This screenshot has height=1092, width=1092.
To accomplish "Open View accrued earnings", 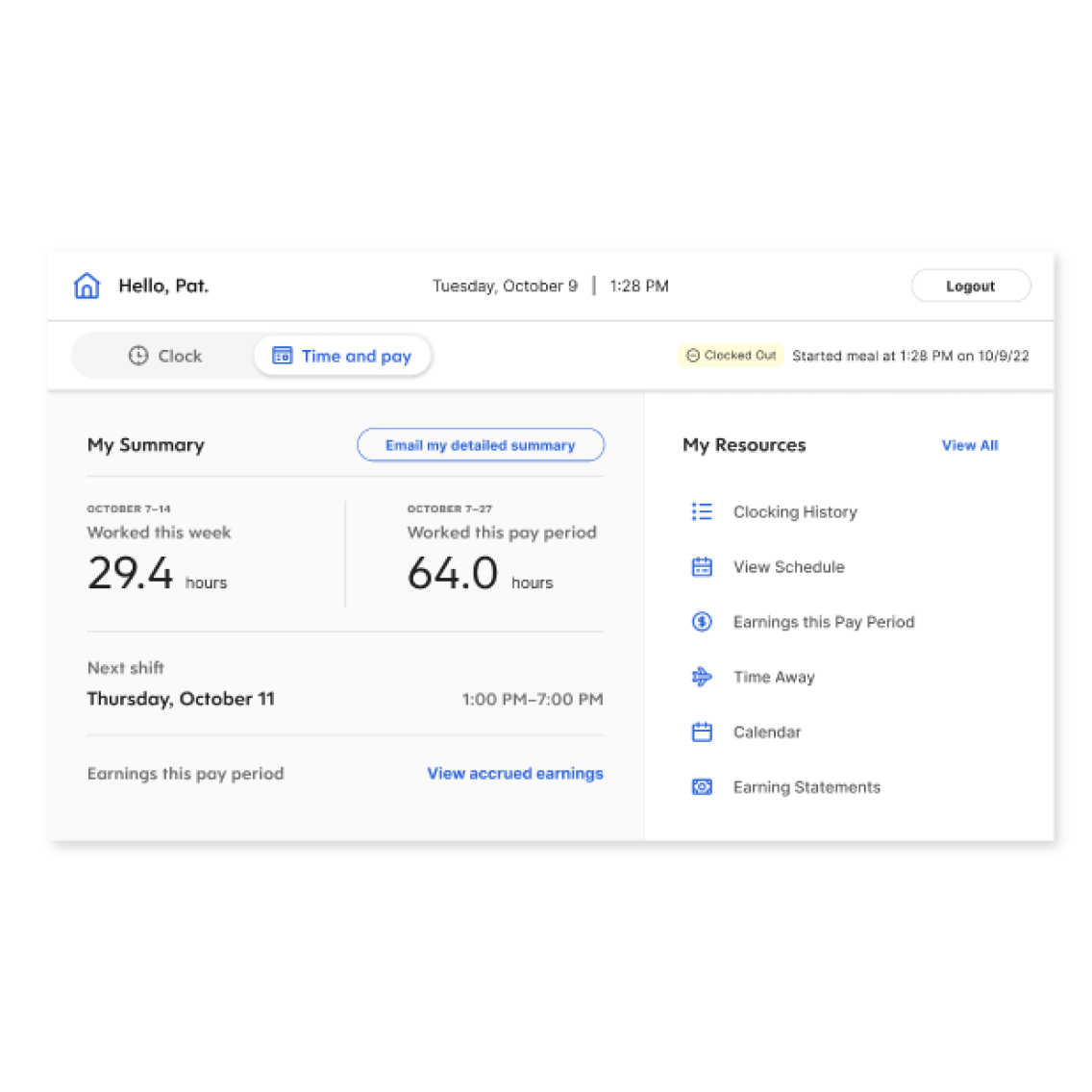I will [x=515, y=773].
